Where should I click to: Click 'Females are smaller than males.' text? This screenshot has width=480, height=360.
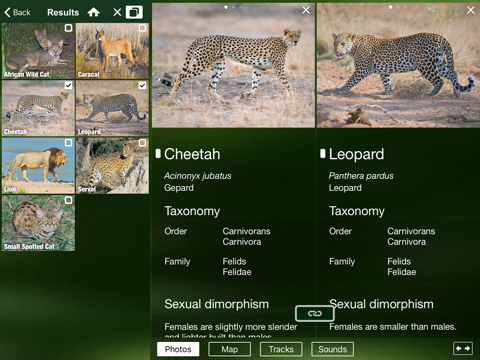(x=393, y=327)
